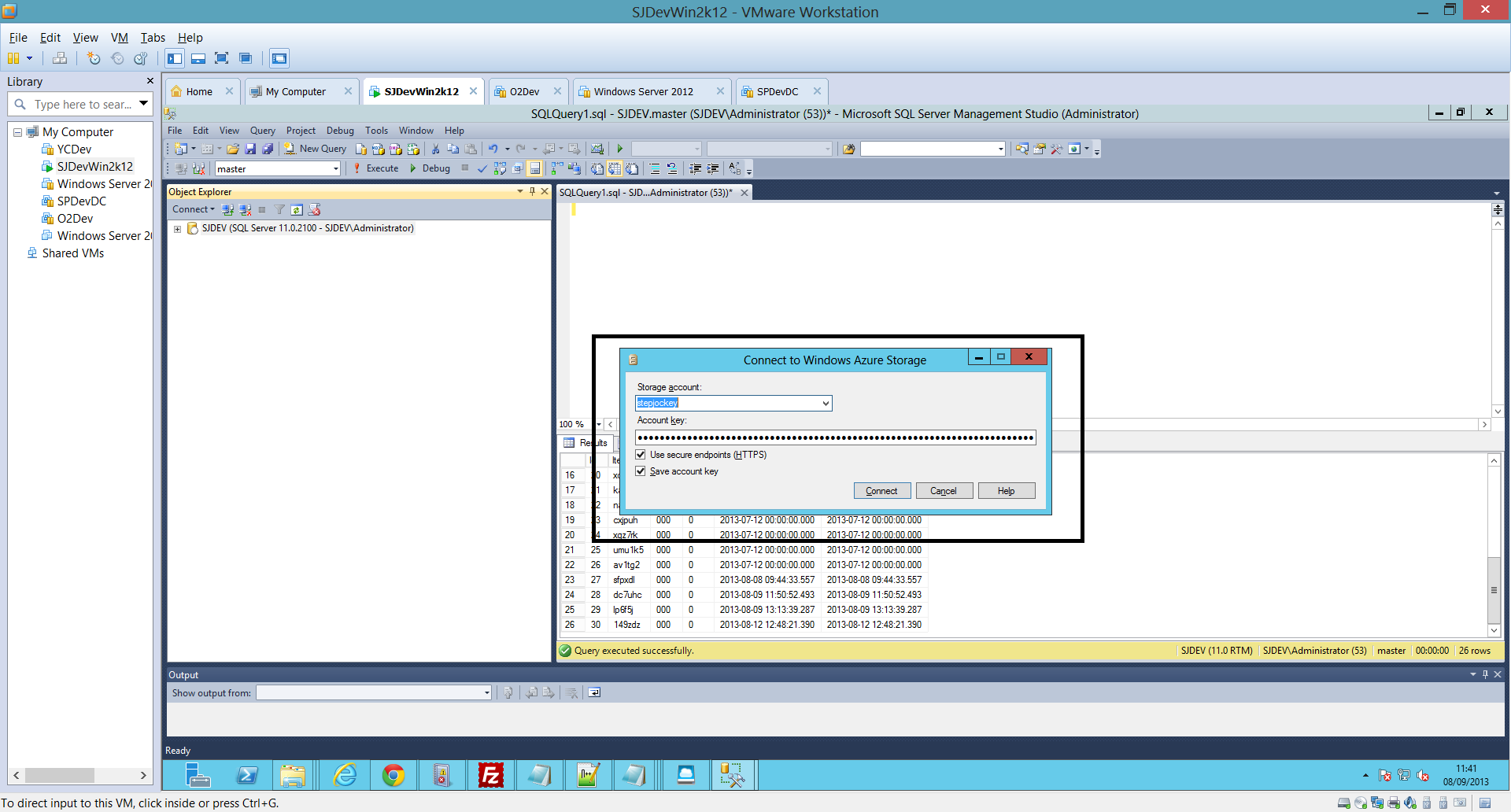Click the results grid vertical scrollbar thumb
This screenshot has height=812, width=1511.
coord(1494,590)
